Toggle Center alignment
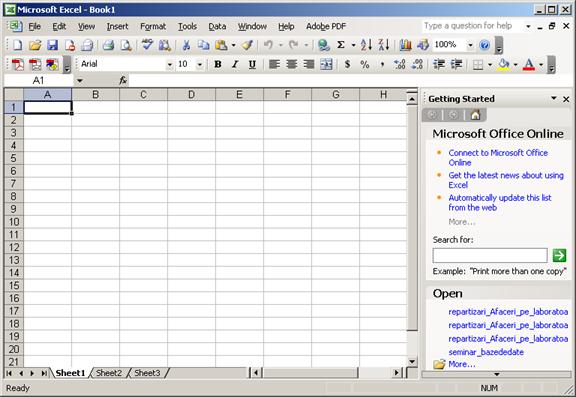This screenshot has width=576, height=397. point(292,64)
